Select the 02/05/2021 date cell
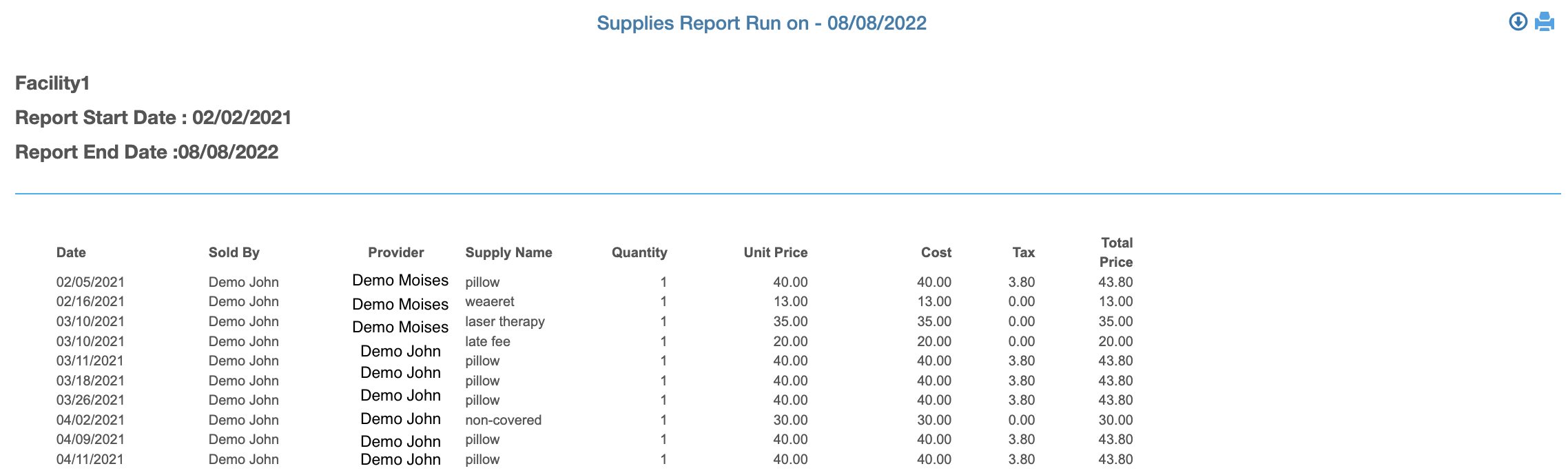Screen dimensions: 1568x473 (x=90, y=282)
